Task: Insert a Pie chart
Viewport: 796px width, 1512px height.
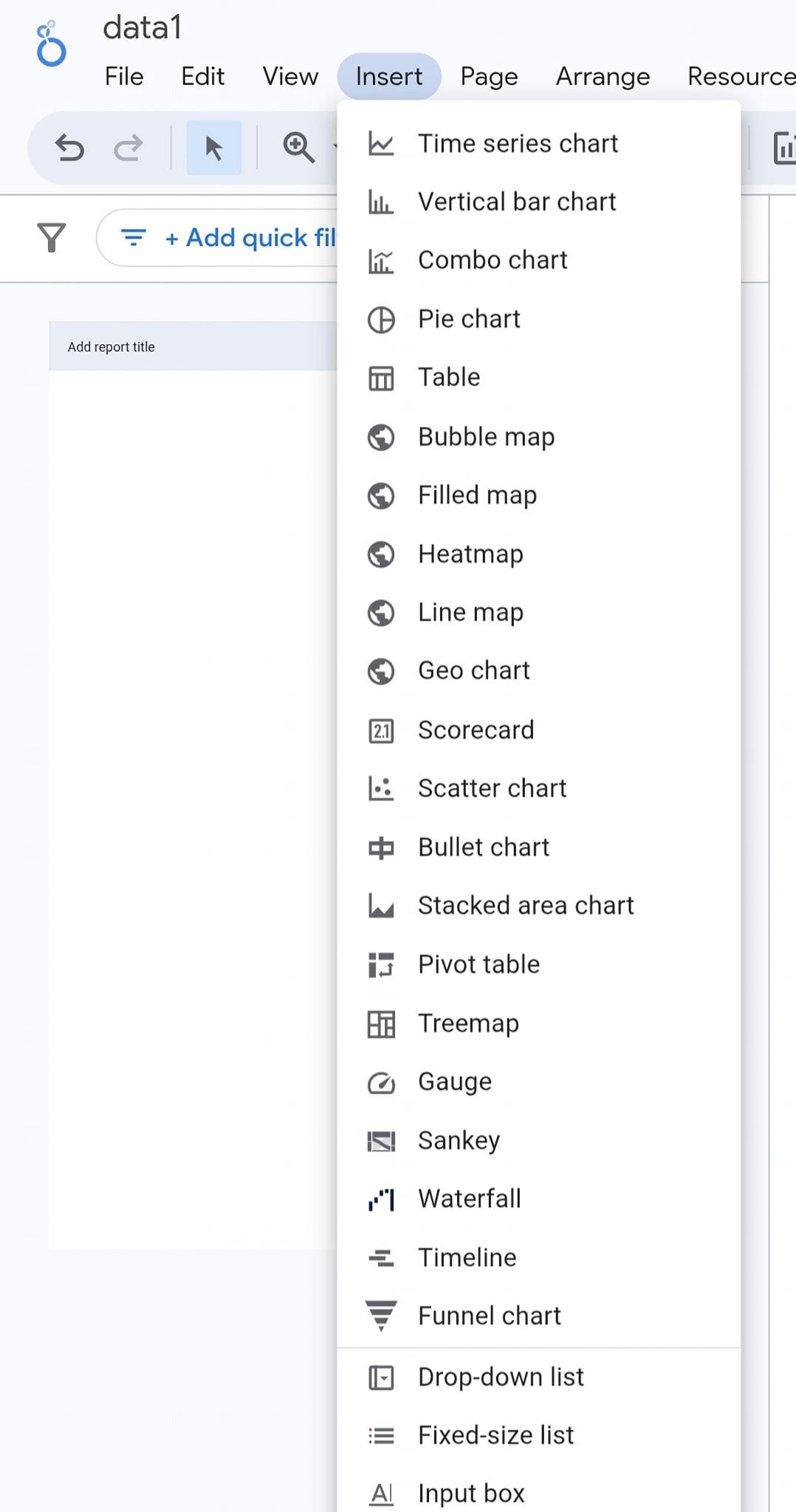Action: 469,319
